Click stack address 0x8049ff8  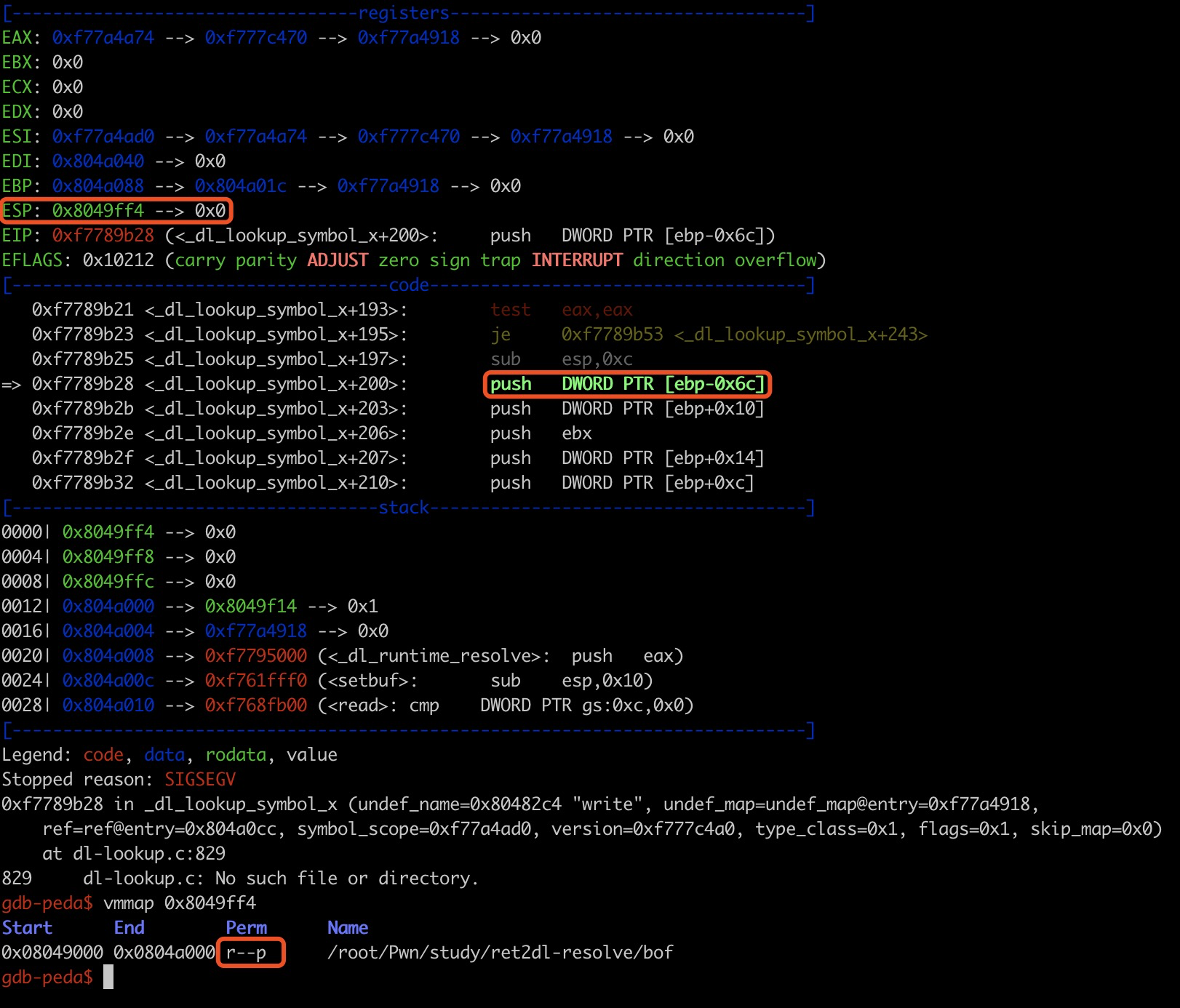(108, 557)
